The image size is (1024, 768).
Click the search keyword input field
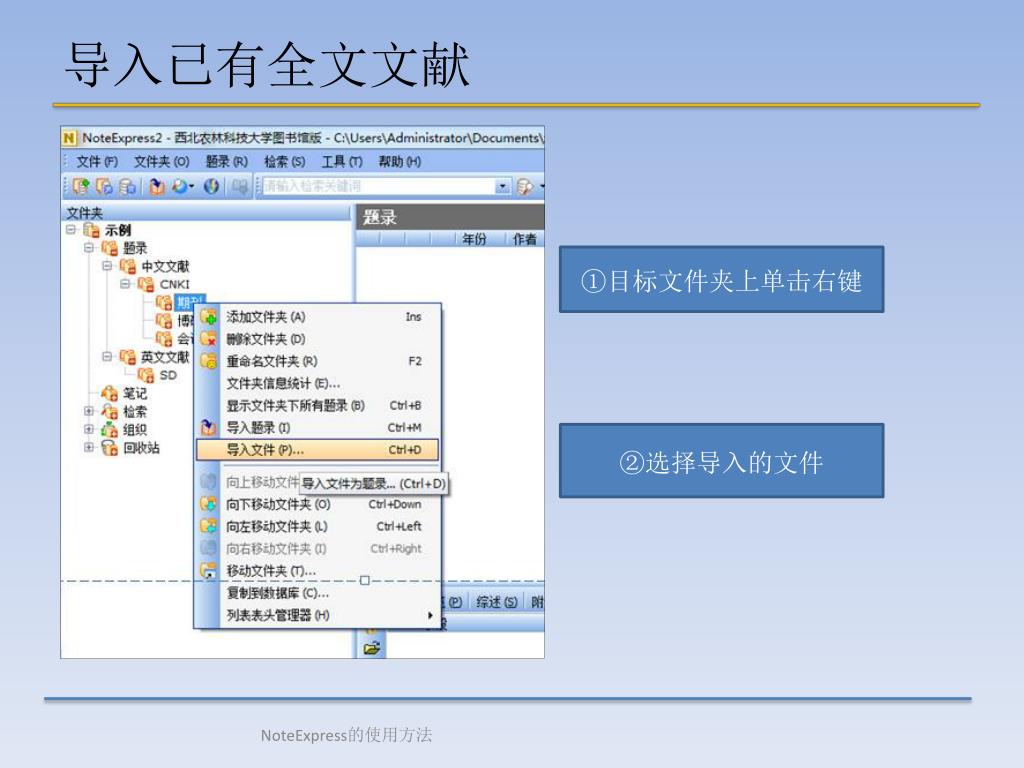pos(379,187)
